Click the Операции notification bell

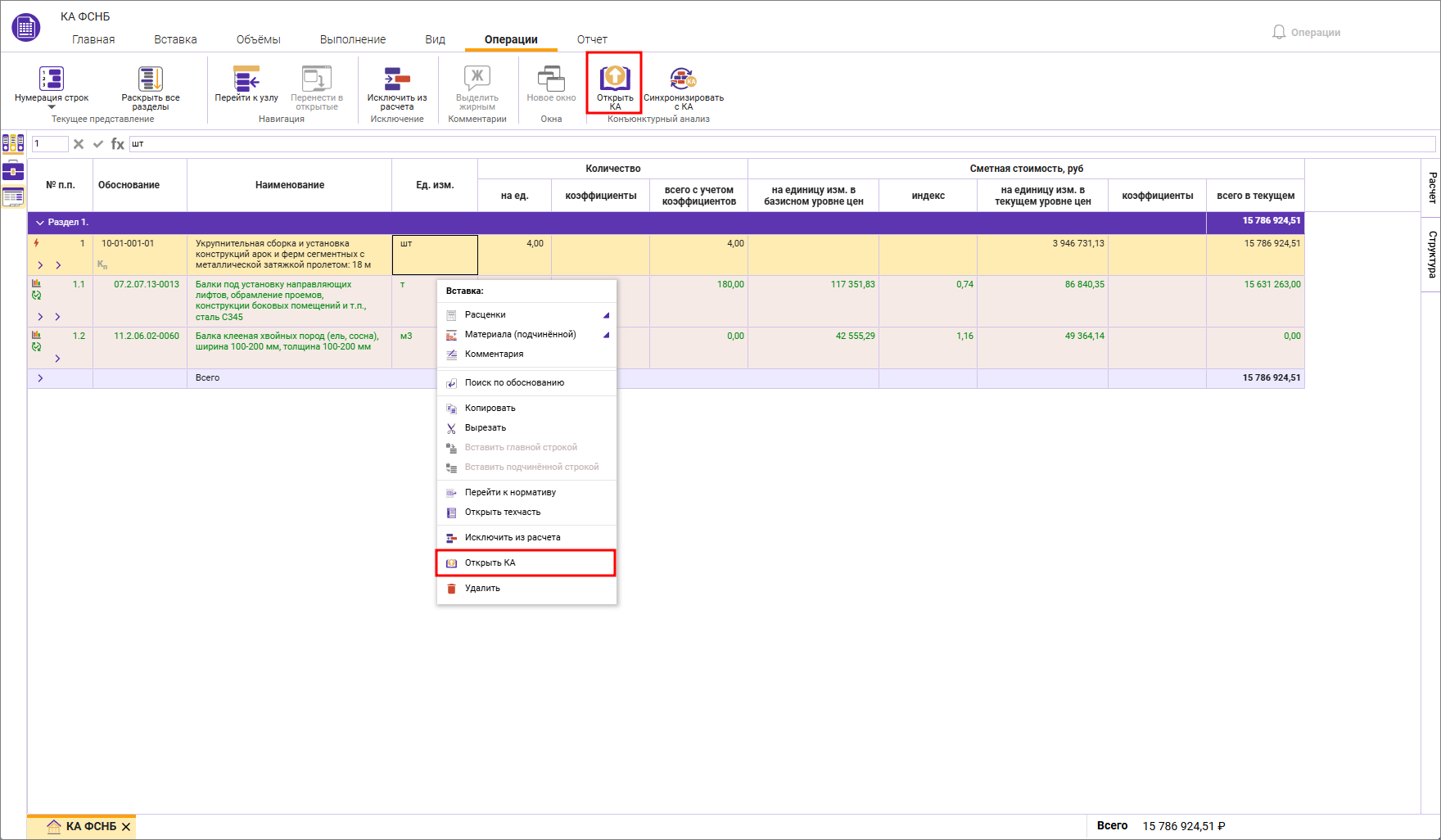coord(1279,32)
